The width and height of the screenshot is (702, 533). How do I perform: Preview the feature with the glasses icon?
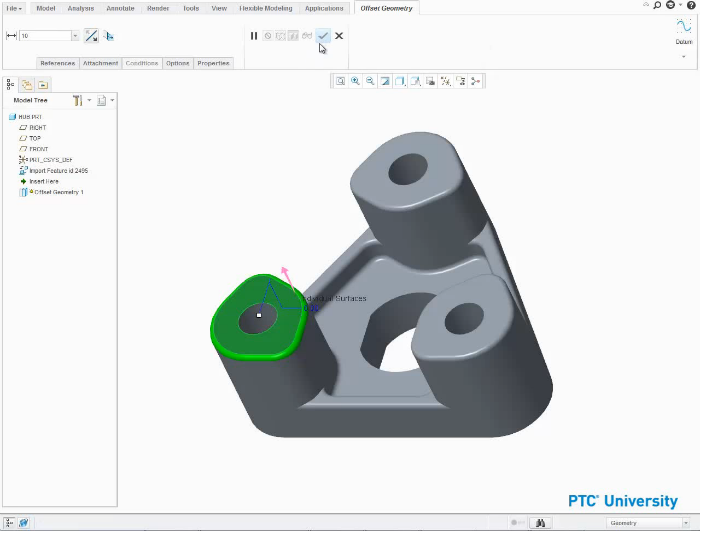[307, 36]
